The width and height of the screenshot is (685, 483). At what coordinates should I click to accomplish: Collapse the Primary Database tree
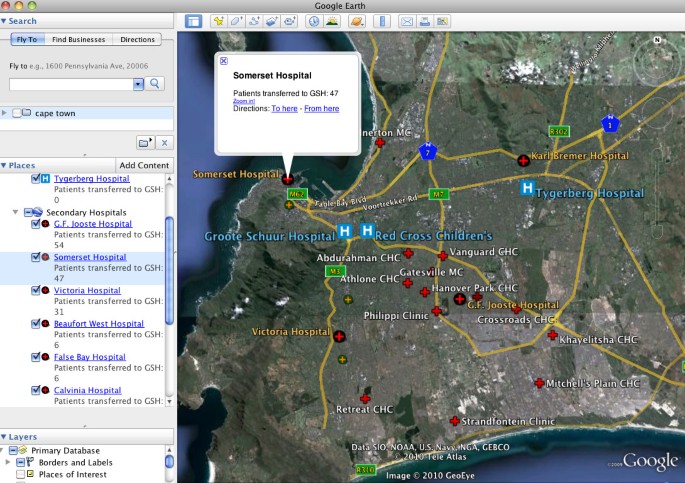point(2,450)
